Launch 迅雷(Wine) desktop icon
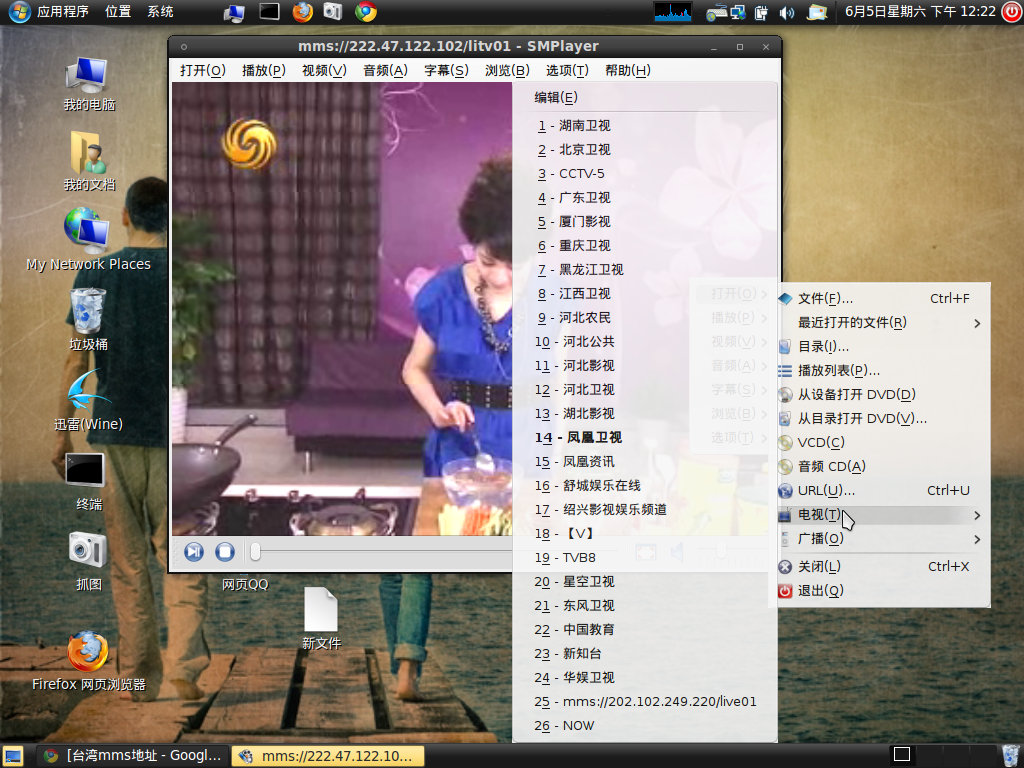The image size is (1024, 768). click(x=88, y=400)
